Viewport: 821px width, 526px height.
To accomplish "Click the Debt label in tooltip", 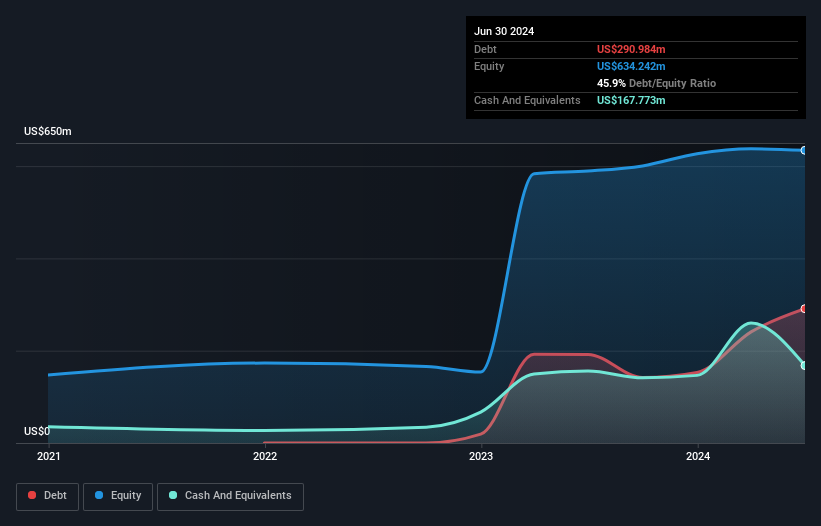I will coord(485,49).
